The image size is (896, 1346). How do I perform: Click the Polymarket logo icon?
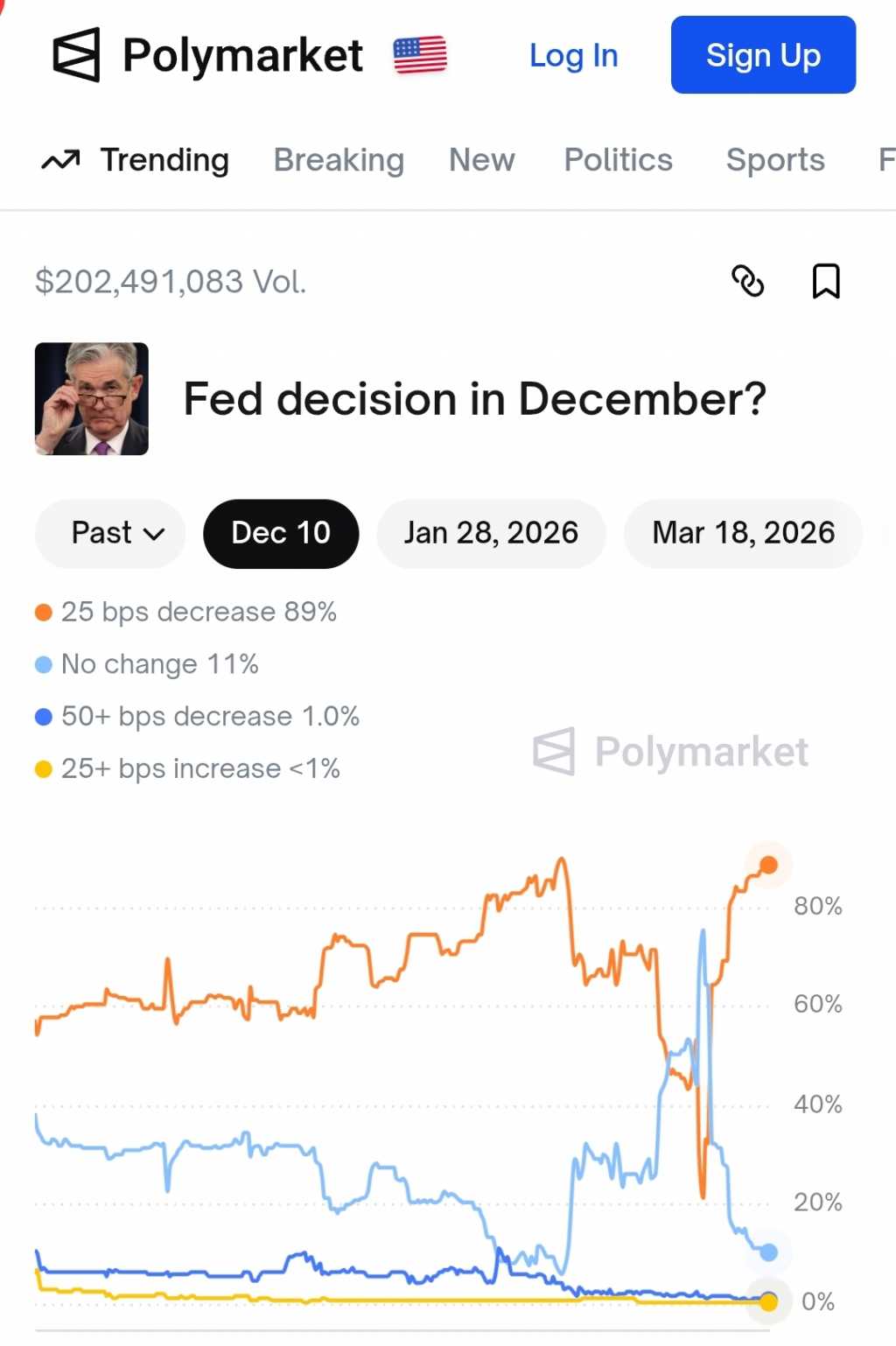pyautogui.click(x=77, y=55)
